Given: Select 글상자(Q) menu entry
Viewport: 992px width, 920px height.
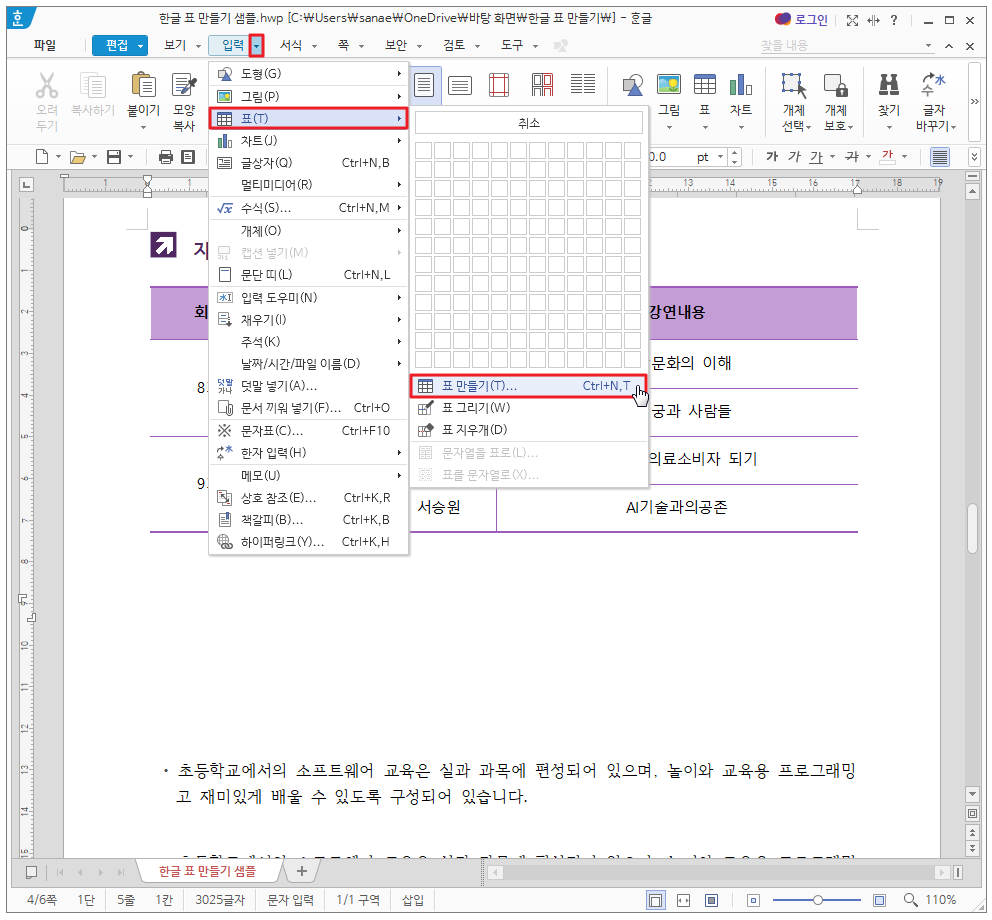Looking at the screenshot, I should (309, 163).
